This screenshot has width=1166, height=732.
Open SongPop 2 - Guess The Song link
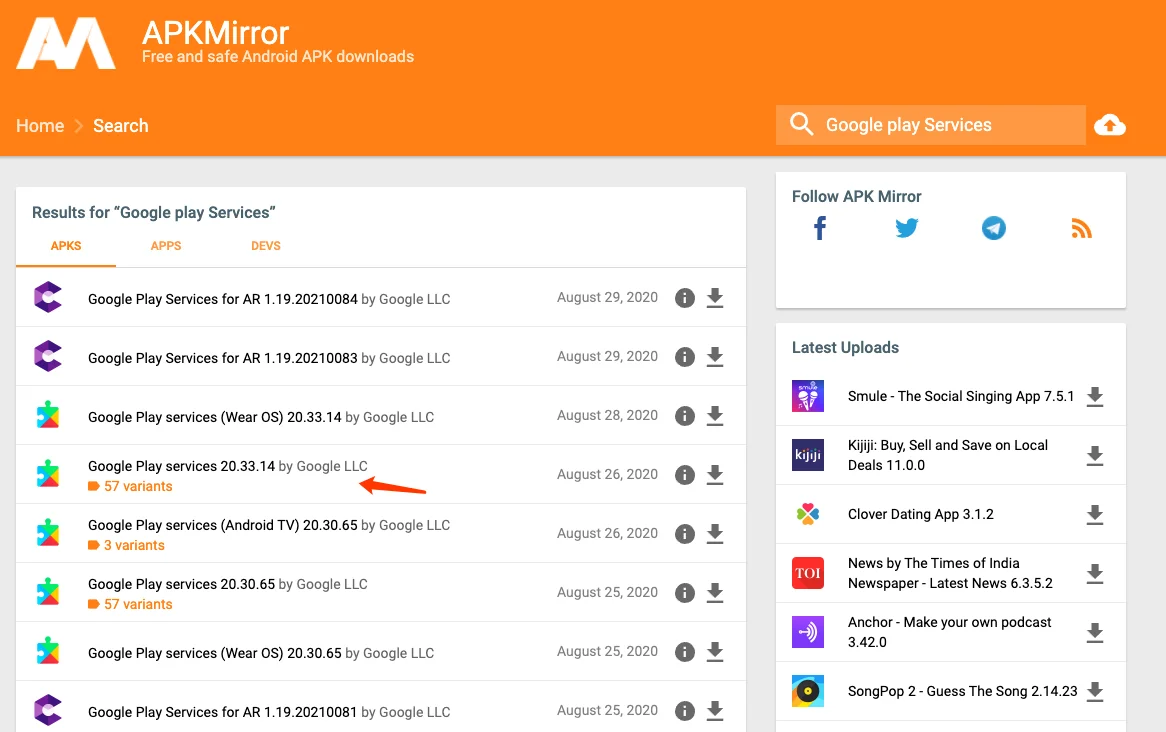pos(962,691)
